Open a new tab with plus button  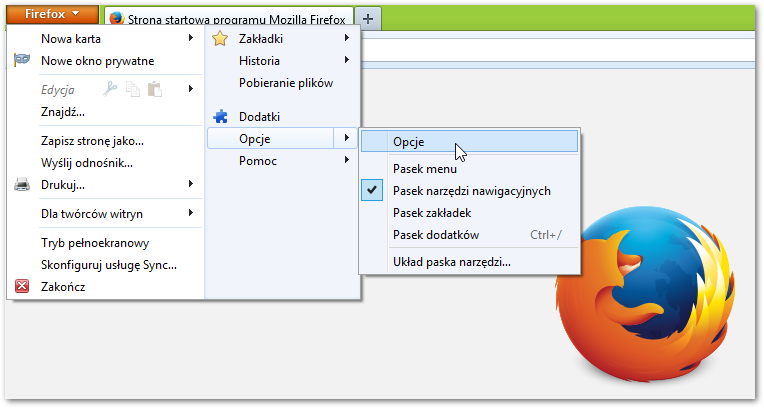click(x=368, y=19)
